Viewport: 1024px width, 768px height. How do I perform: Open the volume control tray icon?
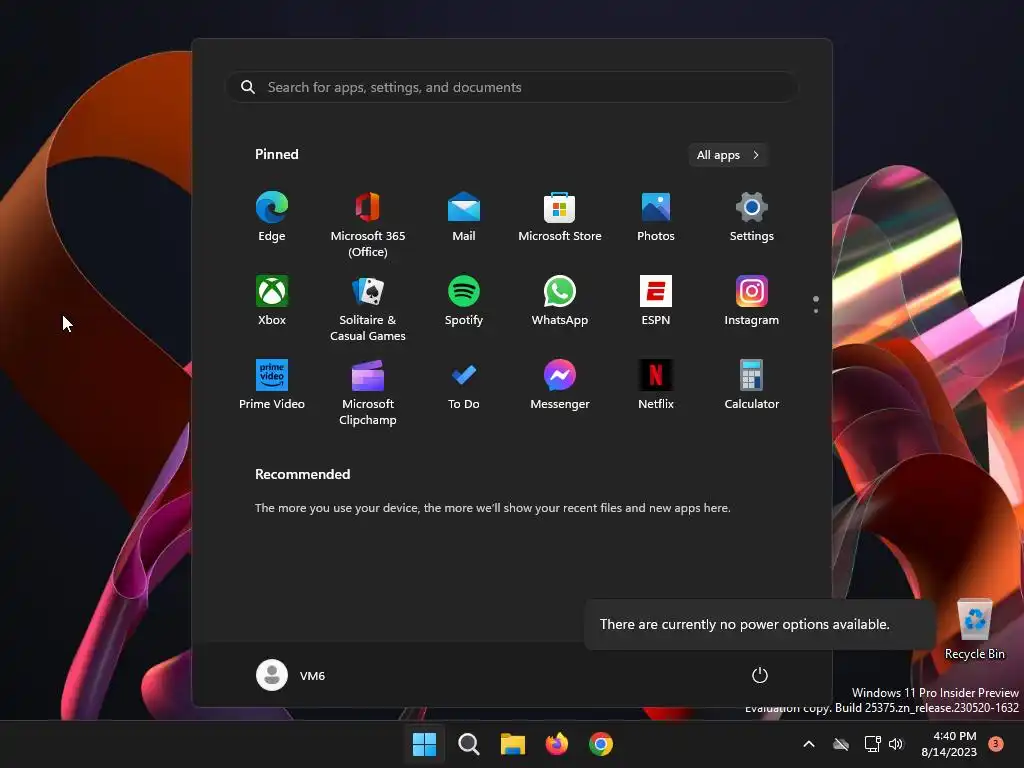(x=896, y=744)
